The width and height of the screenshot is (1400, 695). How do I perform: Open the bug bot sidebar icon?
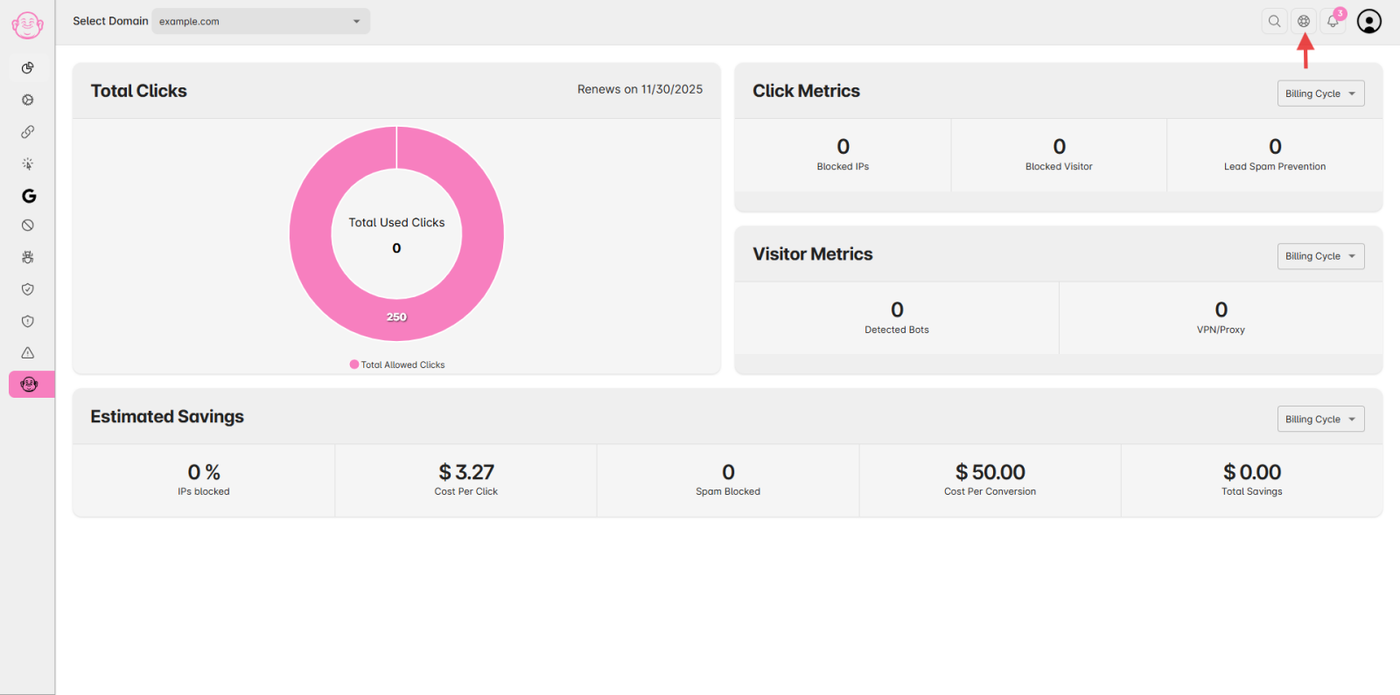pos(28,258)
